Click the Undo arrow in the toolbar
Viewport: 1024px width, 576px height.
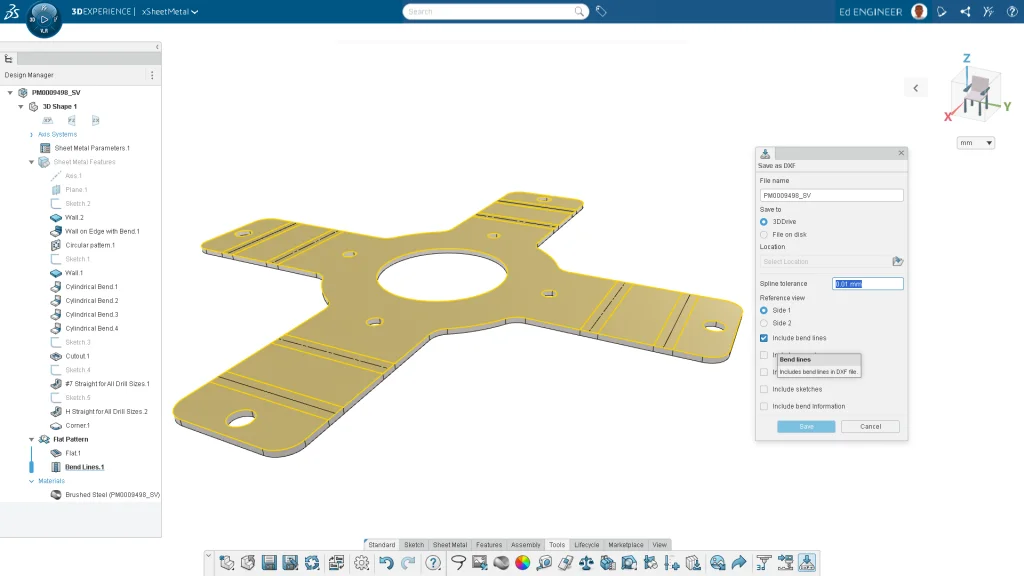386,563
